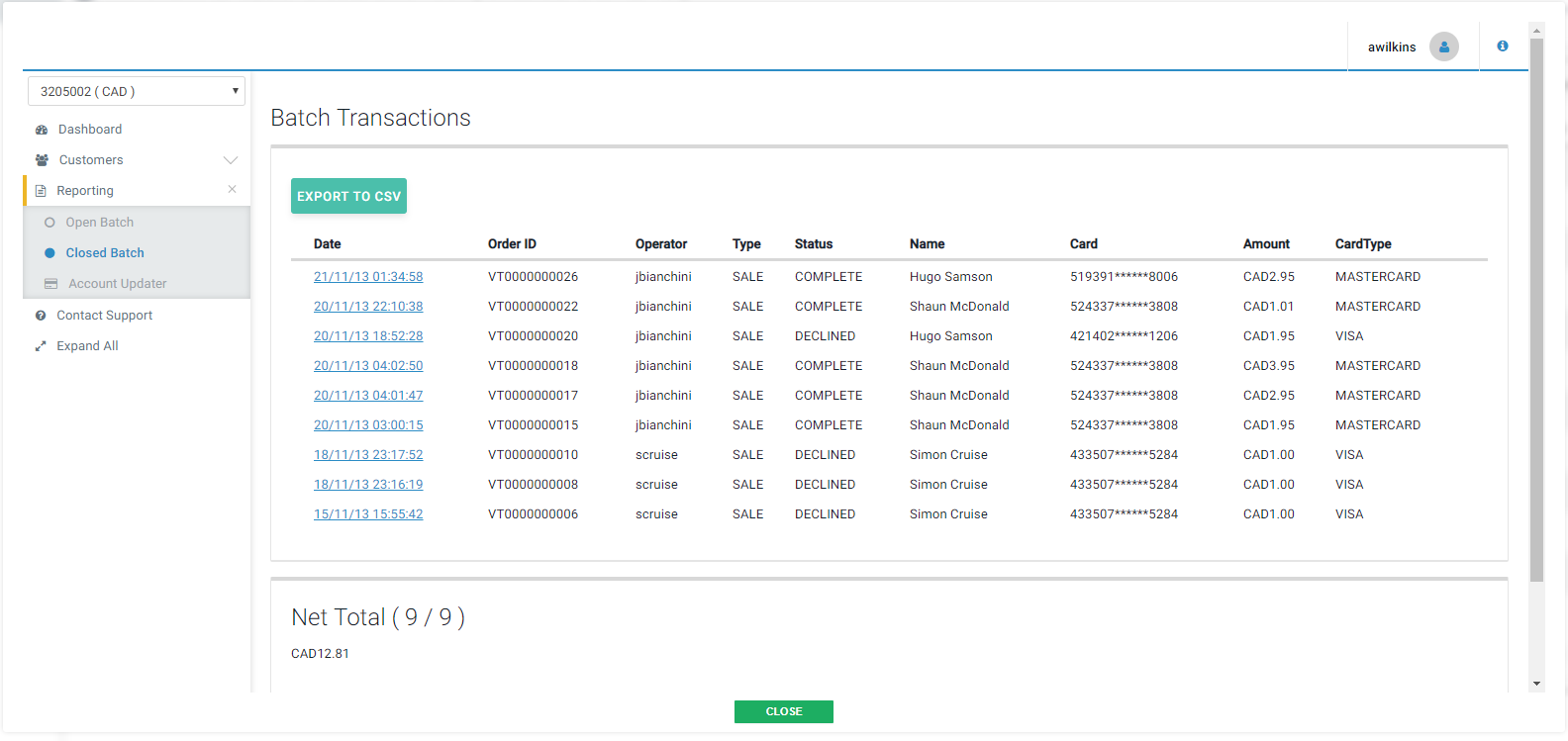Collapse the Reporting section with X
Screen dimensions: 1568x741
(x=232, y=190)
